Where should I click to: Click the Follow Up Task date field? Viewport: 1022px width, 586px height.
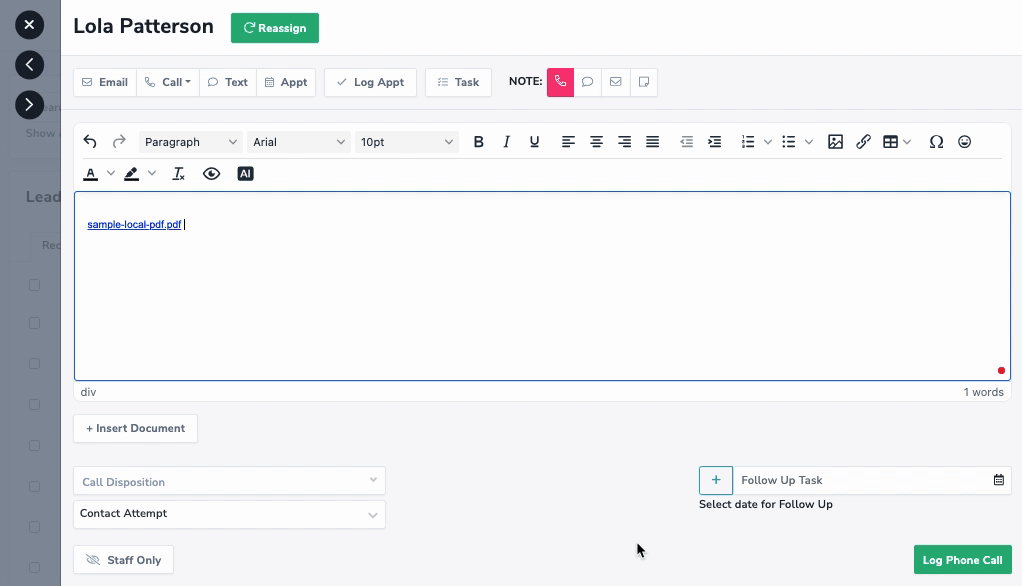[x=863, y=480]
